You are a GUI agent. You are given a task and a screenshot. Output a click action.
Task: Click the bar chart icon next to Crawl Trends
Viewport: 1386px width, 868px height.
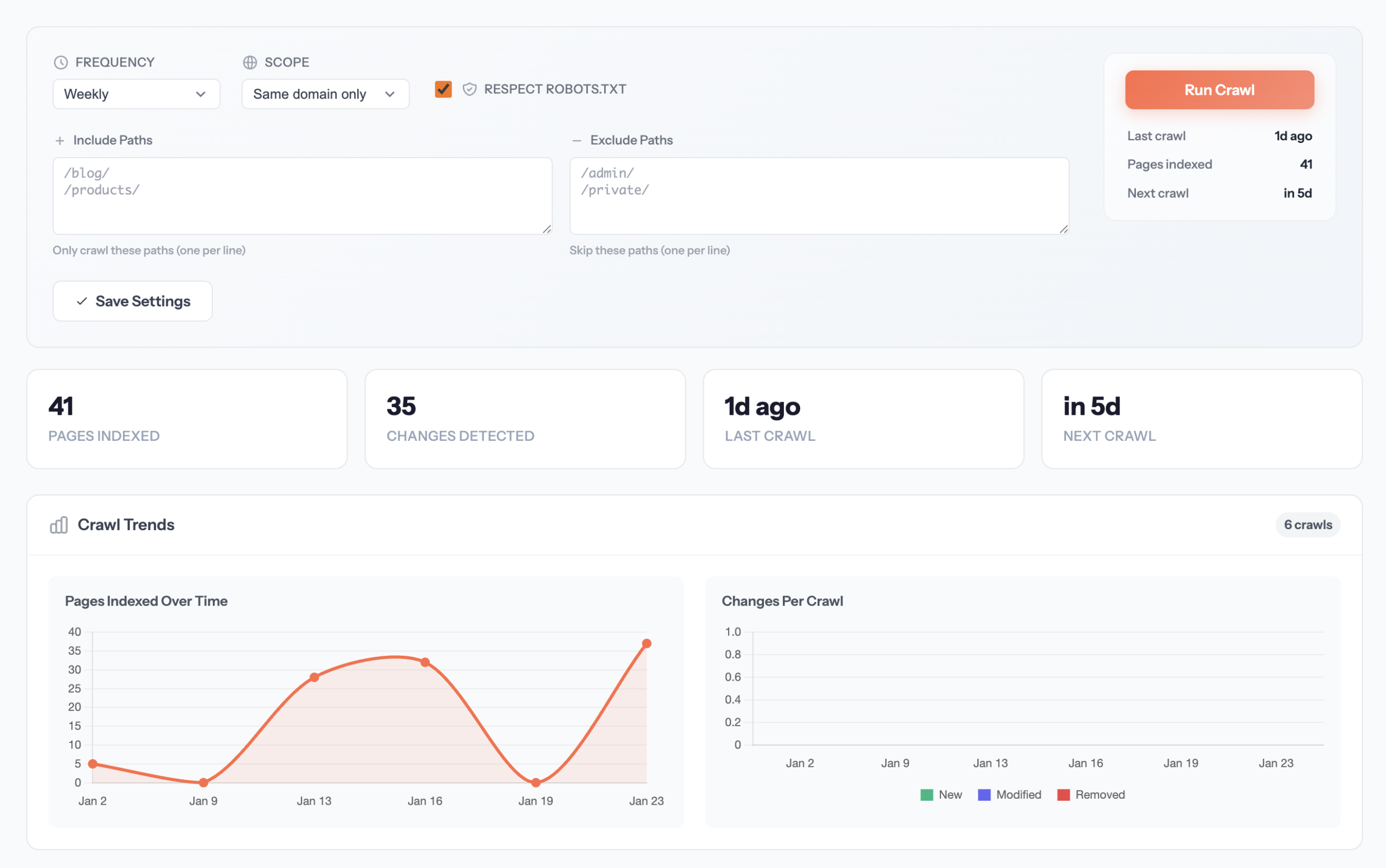(x=58, y=525)
